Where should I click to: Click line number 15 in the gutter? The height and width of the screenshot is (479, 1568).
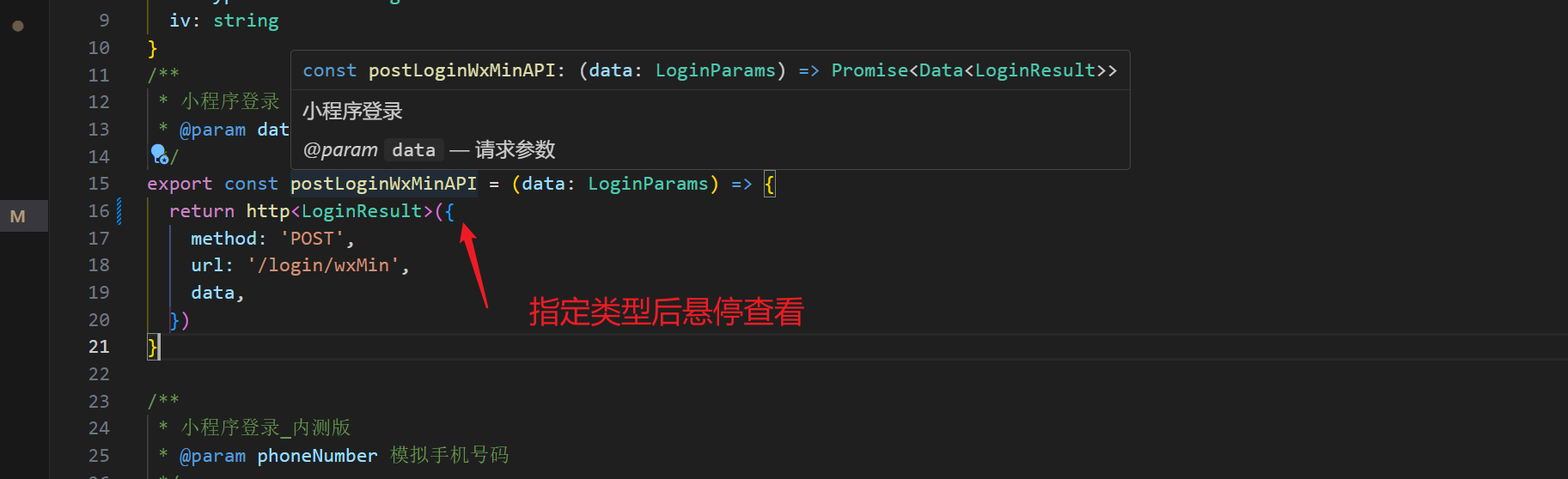point(99,184)
